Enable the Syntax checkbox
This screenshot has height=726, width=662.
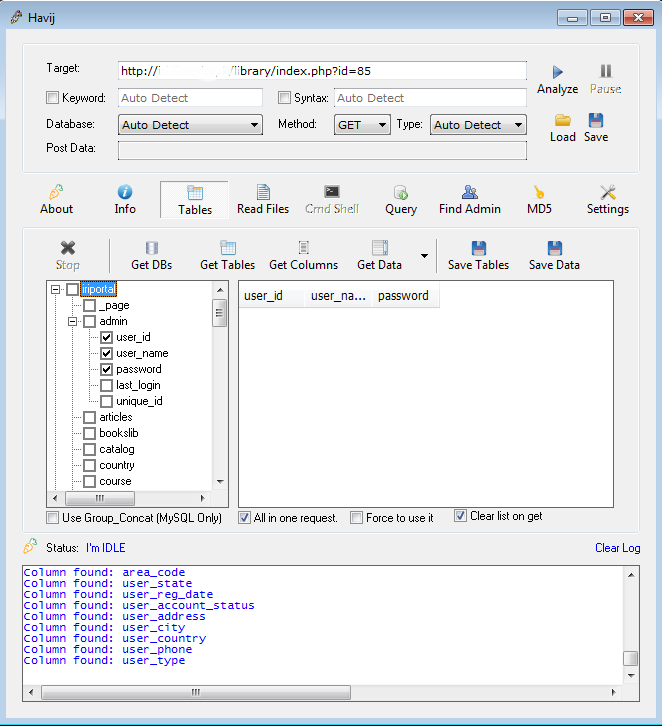coord(284,98)
